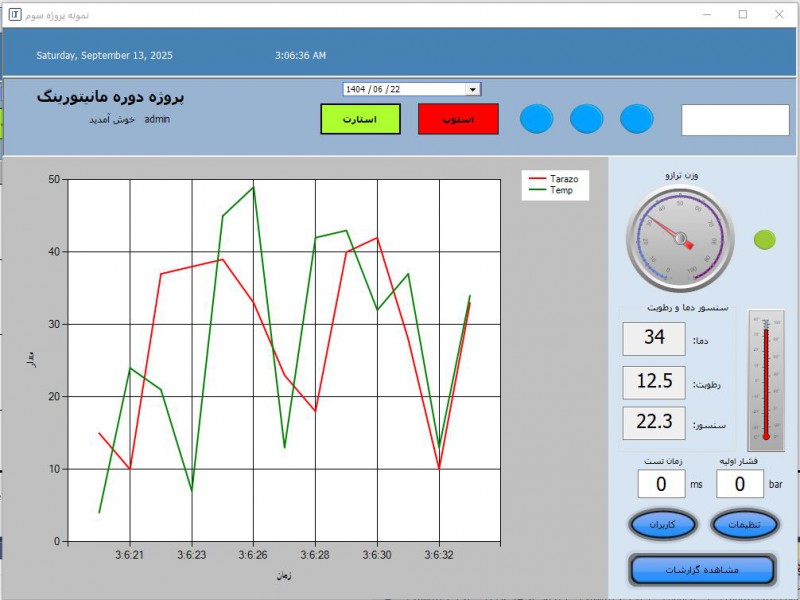Click the red Tarazo legend entry
The width and height of the screenshot is (800, 600).
[555, 179]
